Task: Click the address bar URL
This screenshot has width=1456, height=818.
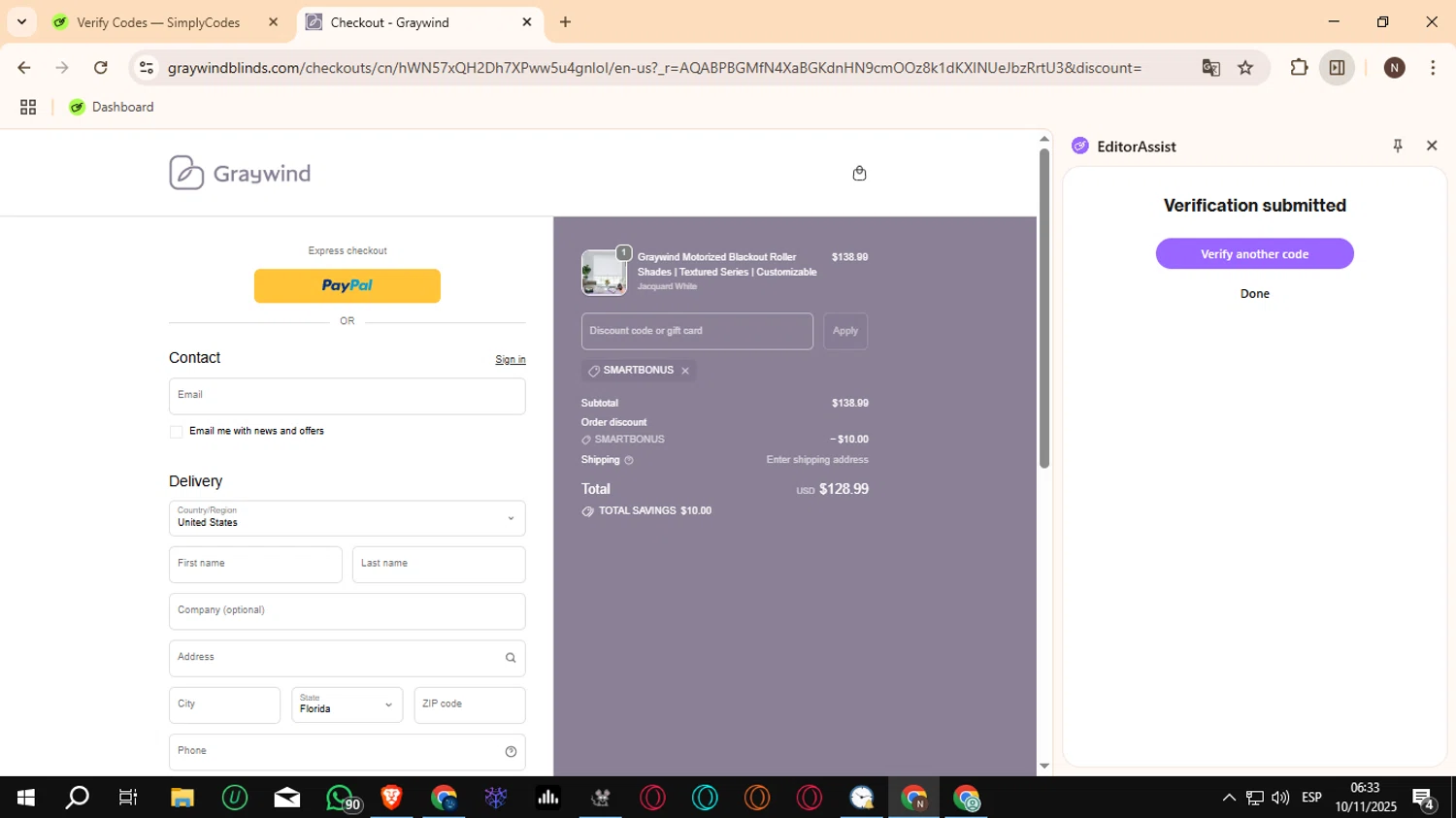Action: pos(654,67)
